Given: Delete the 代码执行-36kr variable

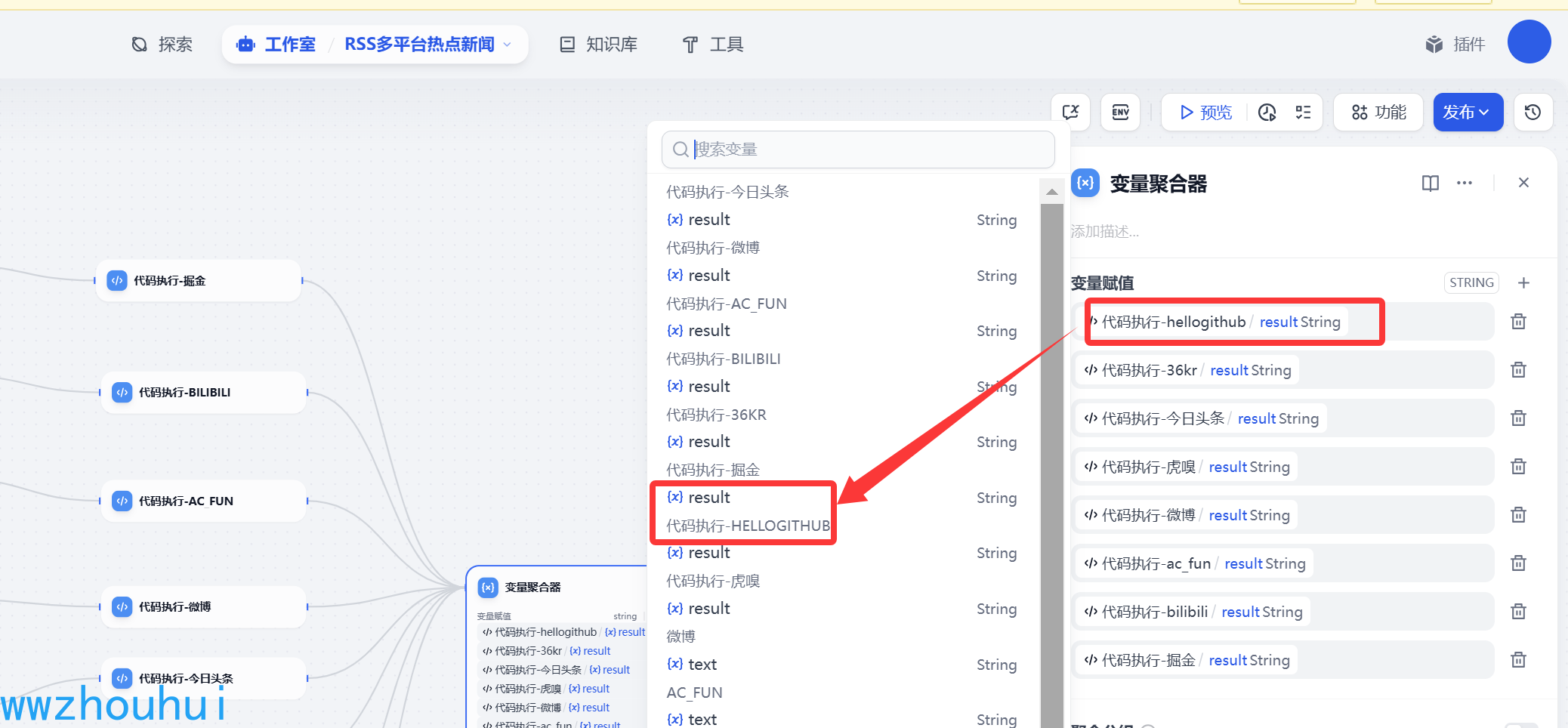Looking at the screenshot, I should click(x=1518, y=370).
